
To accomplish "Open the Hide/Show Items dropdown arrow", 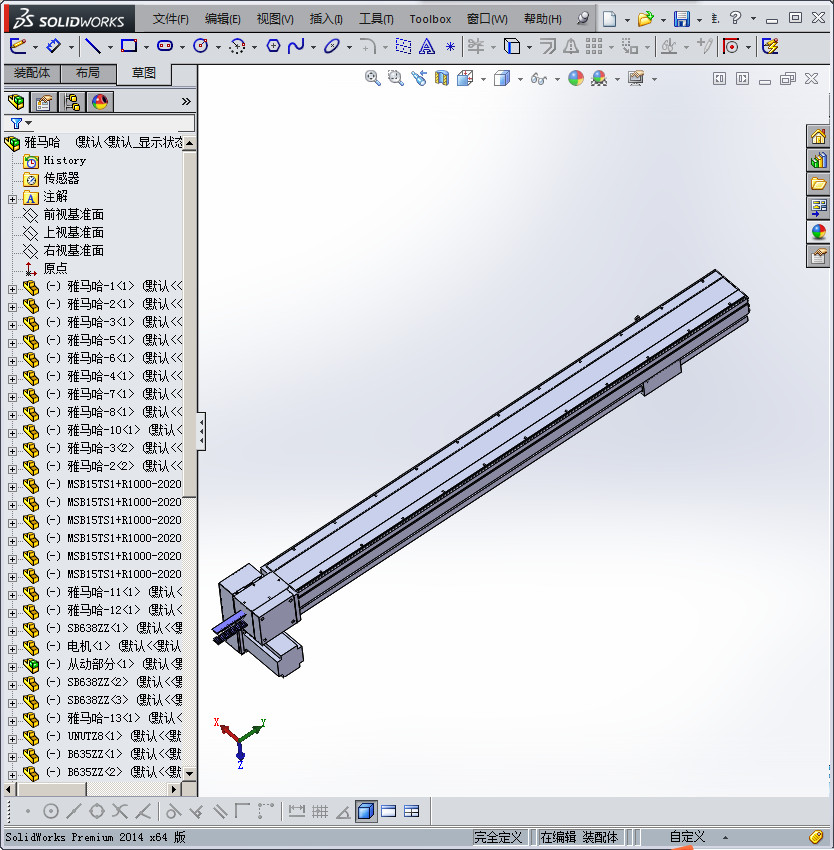I will (557, 79).
